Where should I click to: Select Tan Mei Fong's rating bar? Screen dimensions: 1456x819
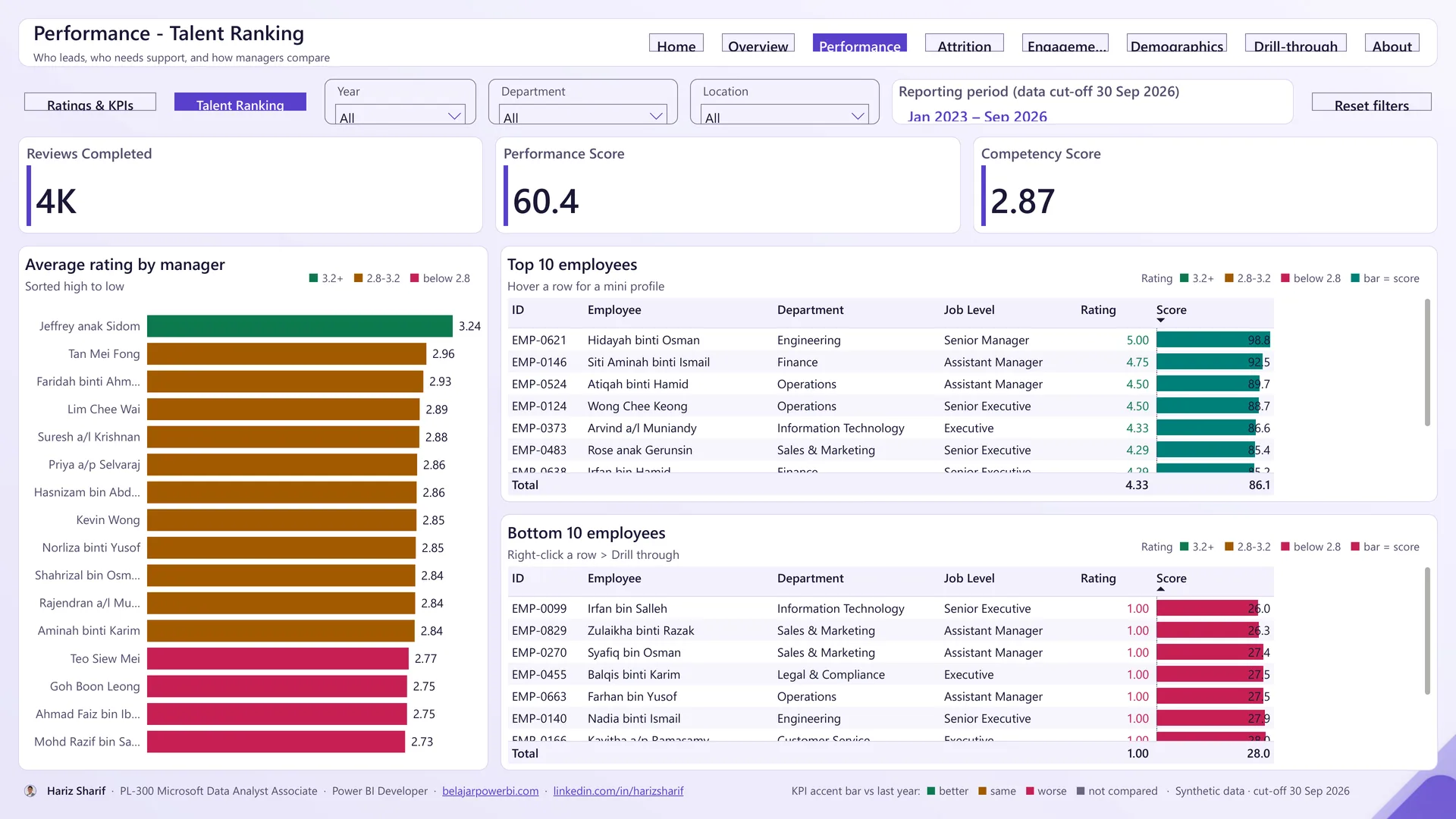(287, 354)
